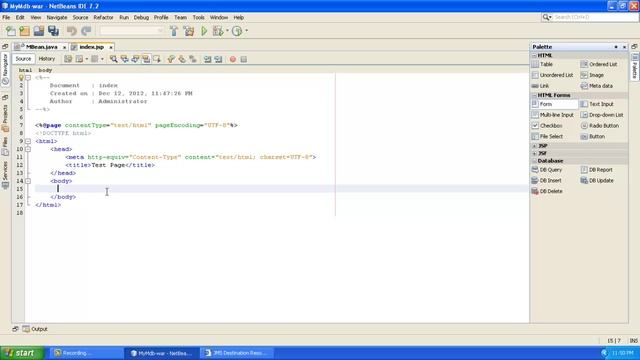Click the Open Project toolbar icon

click(x=39, y=31)
